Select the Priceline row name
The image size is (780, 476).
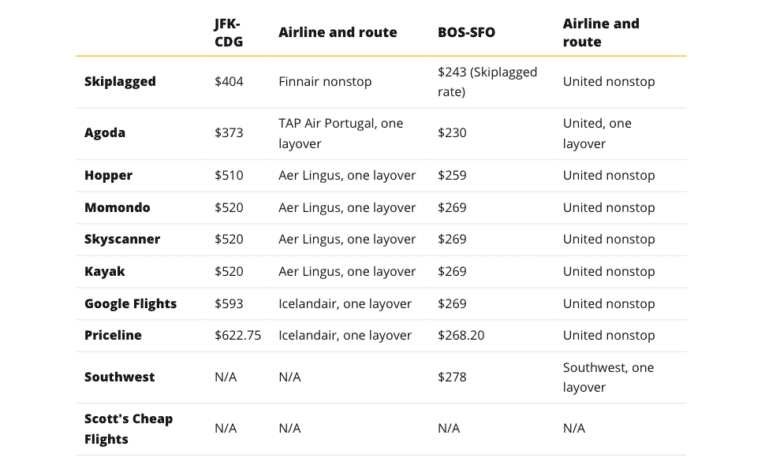point(113,336)
